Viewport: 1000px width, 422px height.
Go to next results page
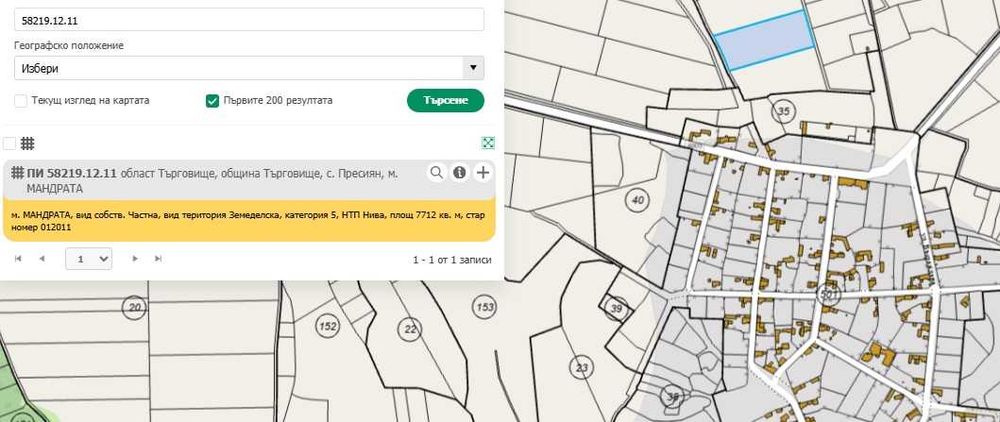pyautogui.click(x=135, y=259)
